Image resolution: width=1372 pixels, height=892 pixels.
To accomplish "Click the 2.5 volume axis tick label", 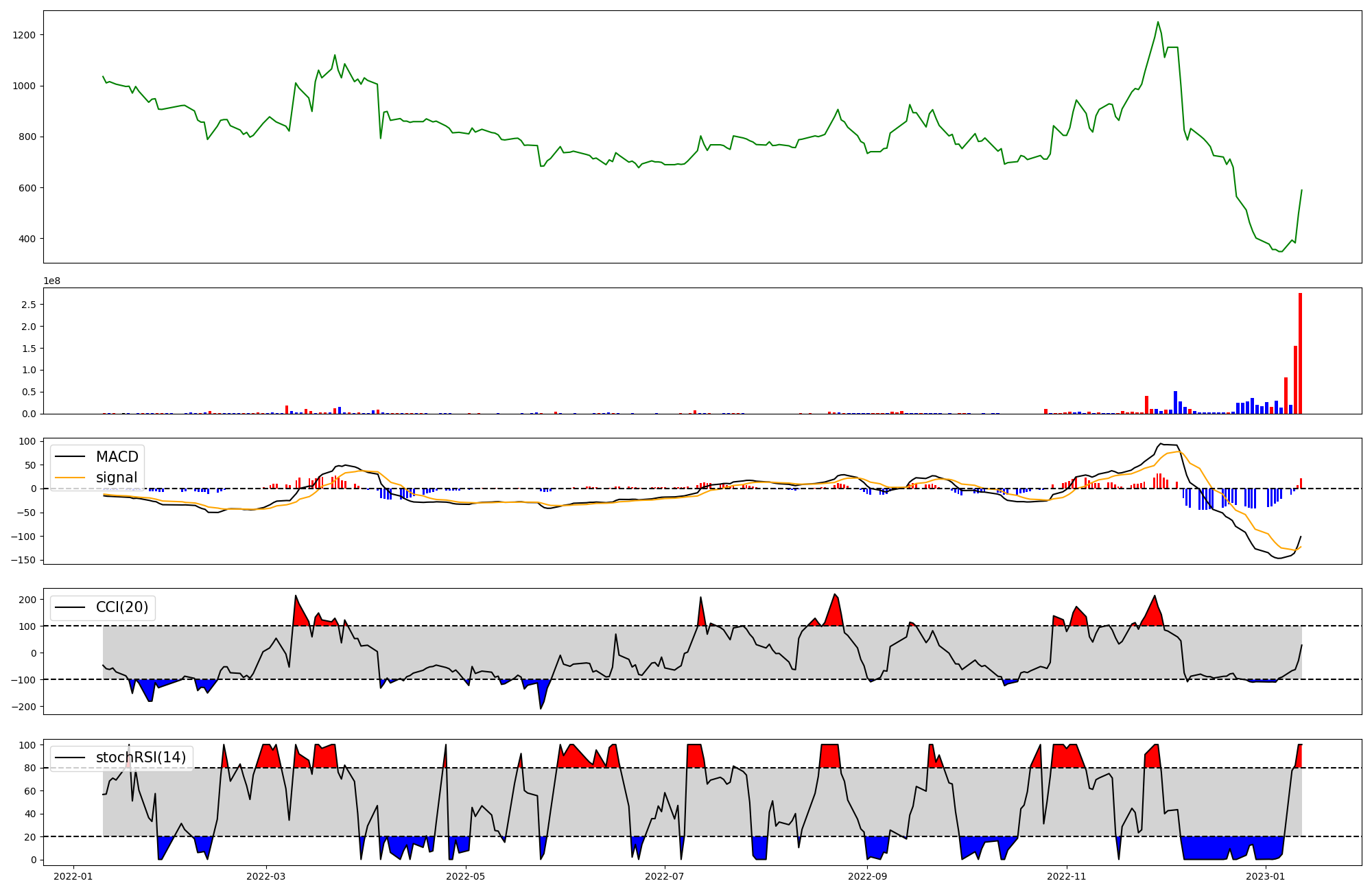I will (x=29, y=305).
